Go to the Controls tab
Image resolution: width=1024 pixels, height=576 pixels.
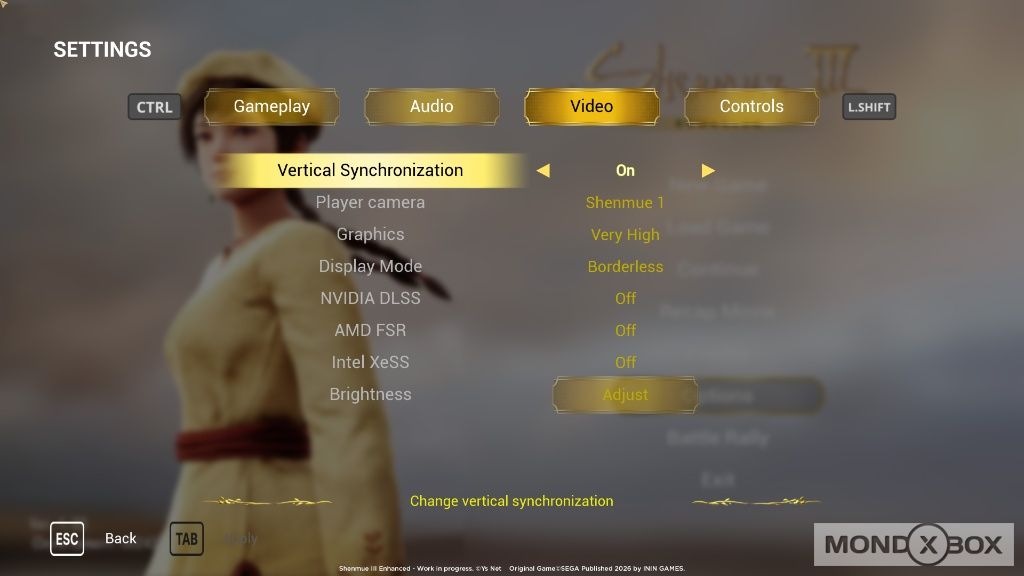751,107
